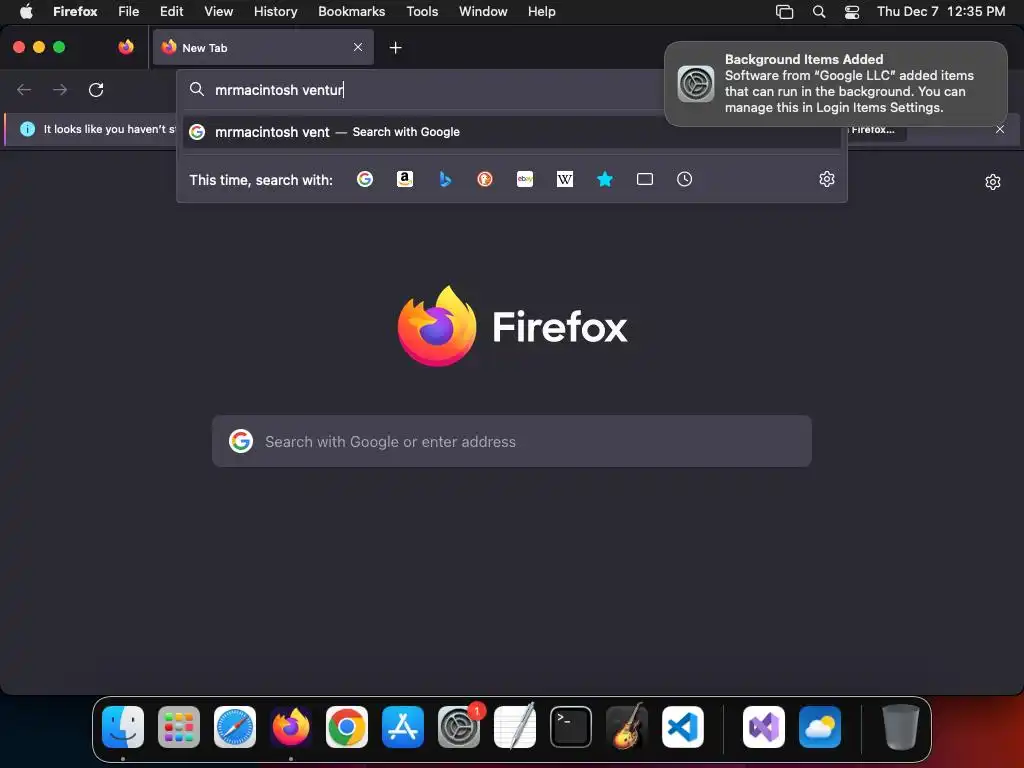1024x768 pixels.
Task: Open the Firefox application menu
Action: (x=75, y=11)
